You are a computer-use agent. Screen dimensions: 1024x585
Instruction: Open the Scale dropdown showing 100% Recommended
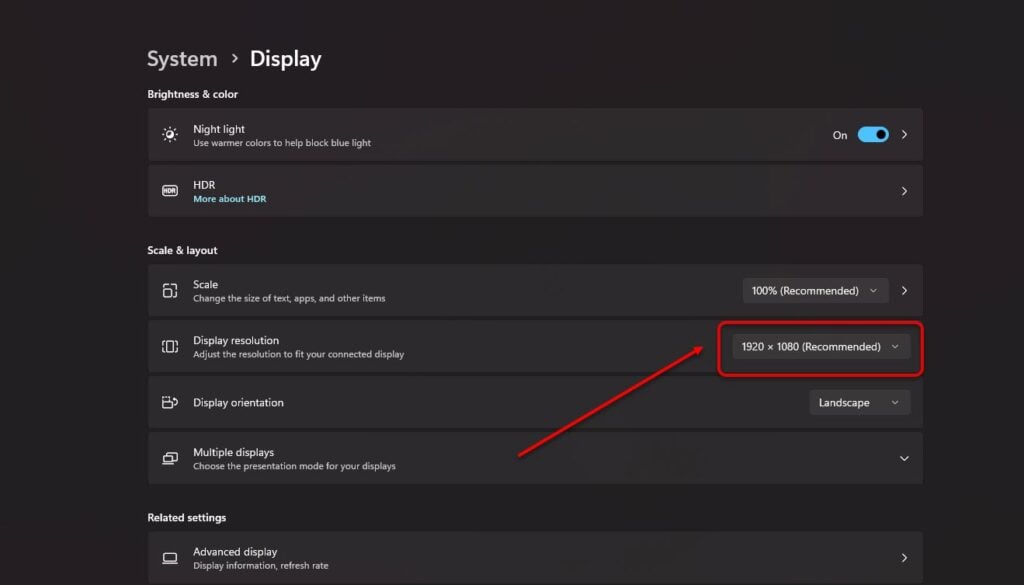click(815, 290)
